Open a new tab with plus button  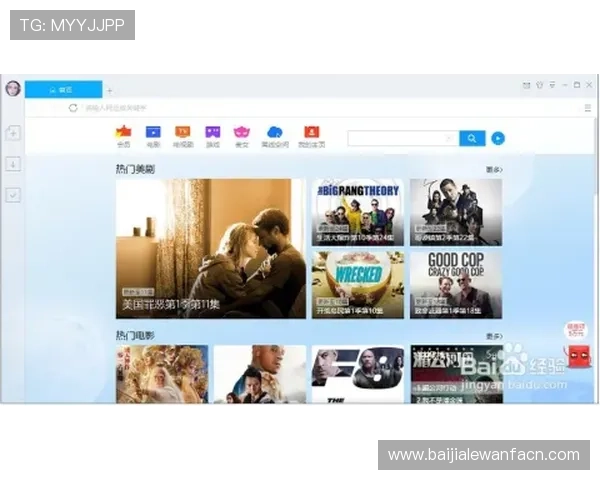pyautogui.click(x=110, y=90)
